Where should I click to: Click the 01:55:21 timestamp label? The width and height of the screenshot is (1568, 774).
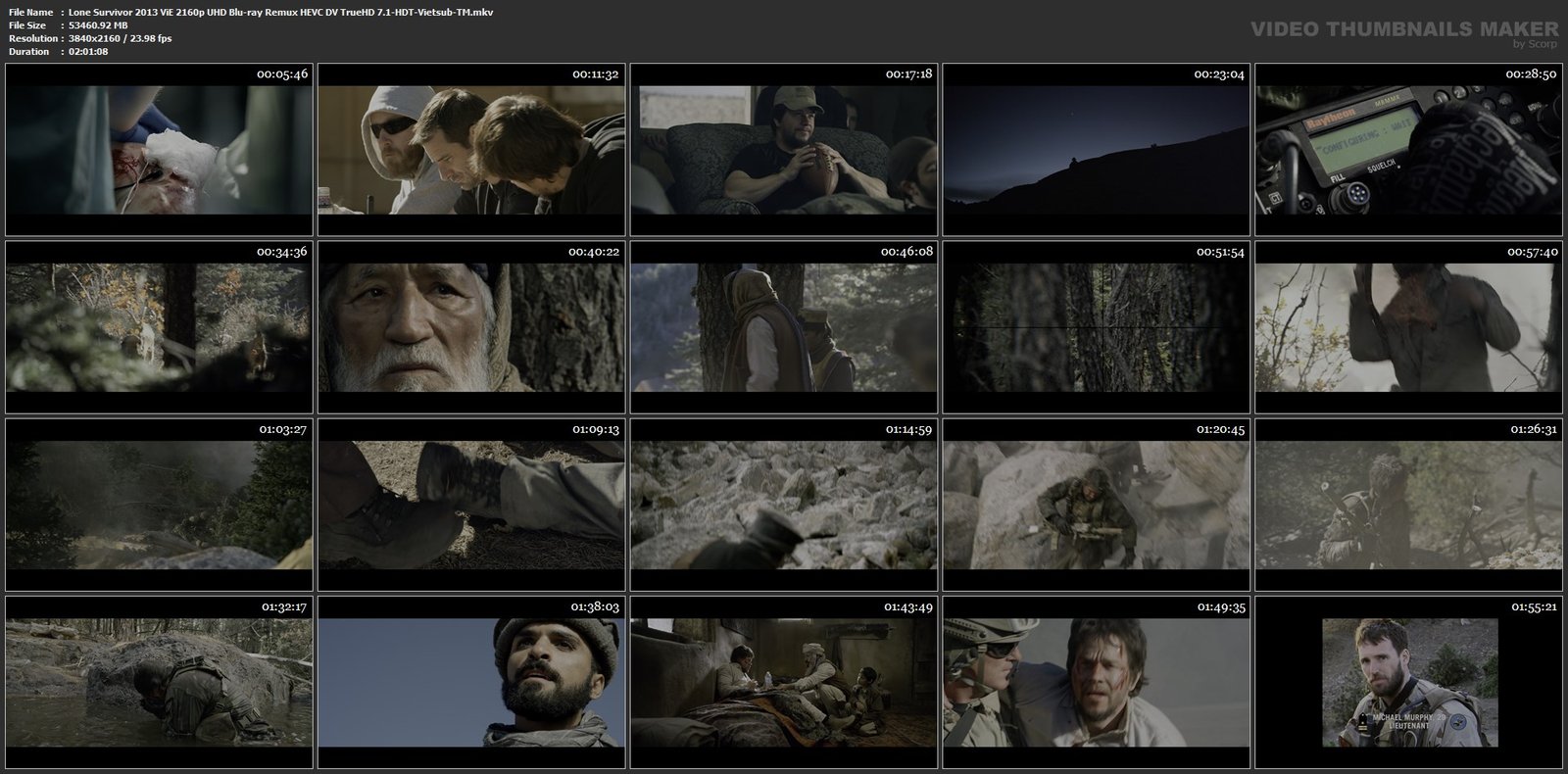coord(1533,606)
